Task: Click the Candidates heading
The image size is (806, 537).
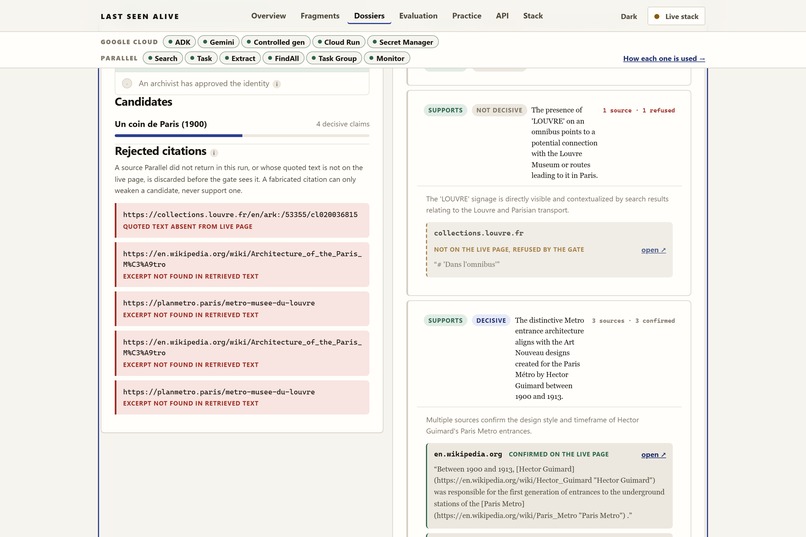Action: coord(143,102)
